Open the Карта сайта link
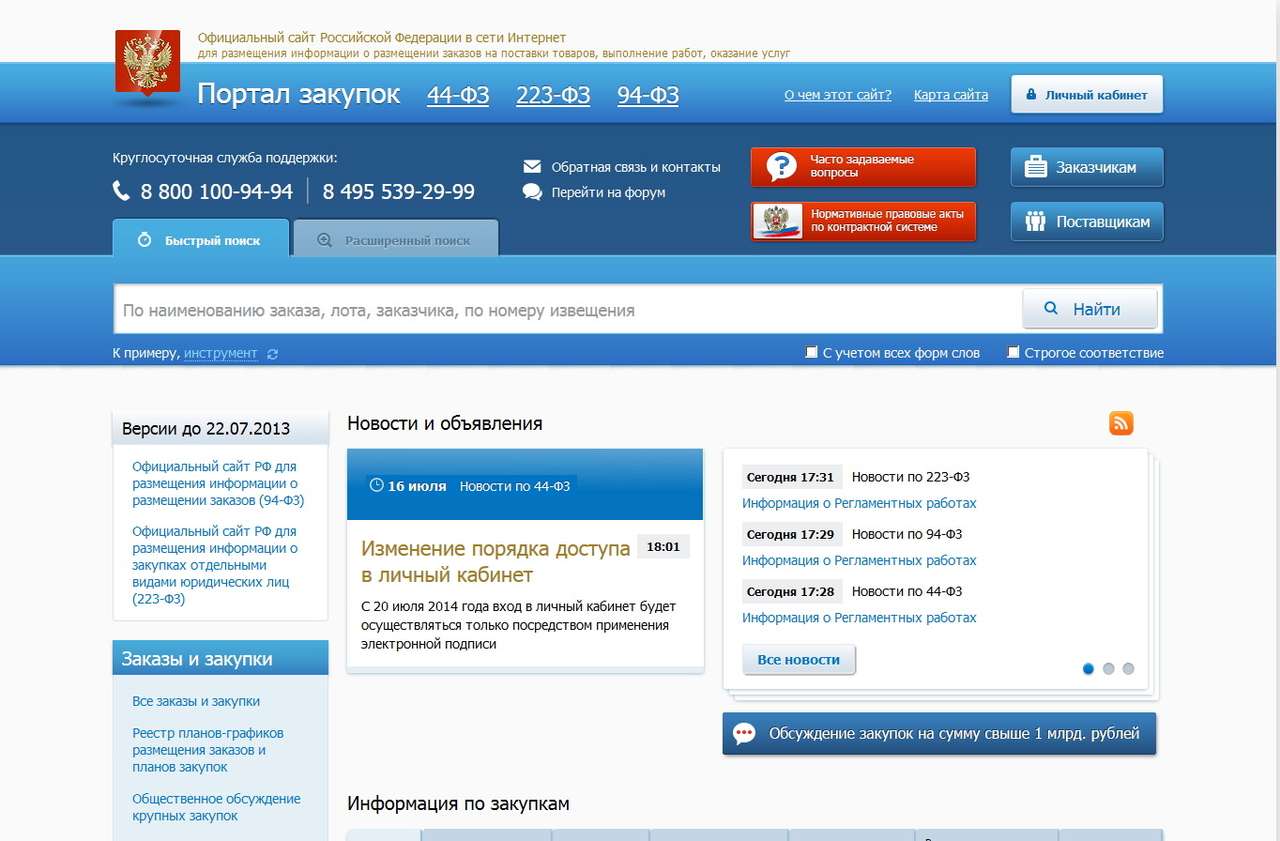This screenshot has height=841, width=1280. point(949,94)
